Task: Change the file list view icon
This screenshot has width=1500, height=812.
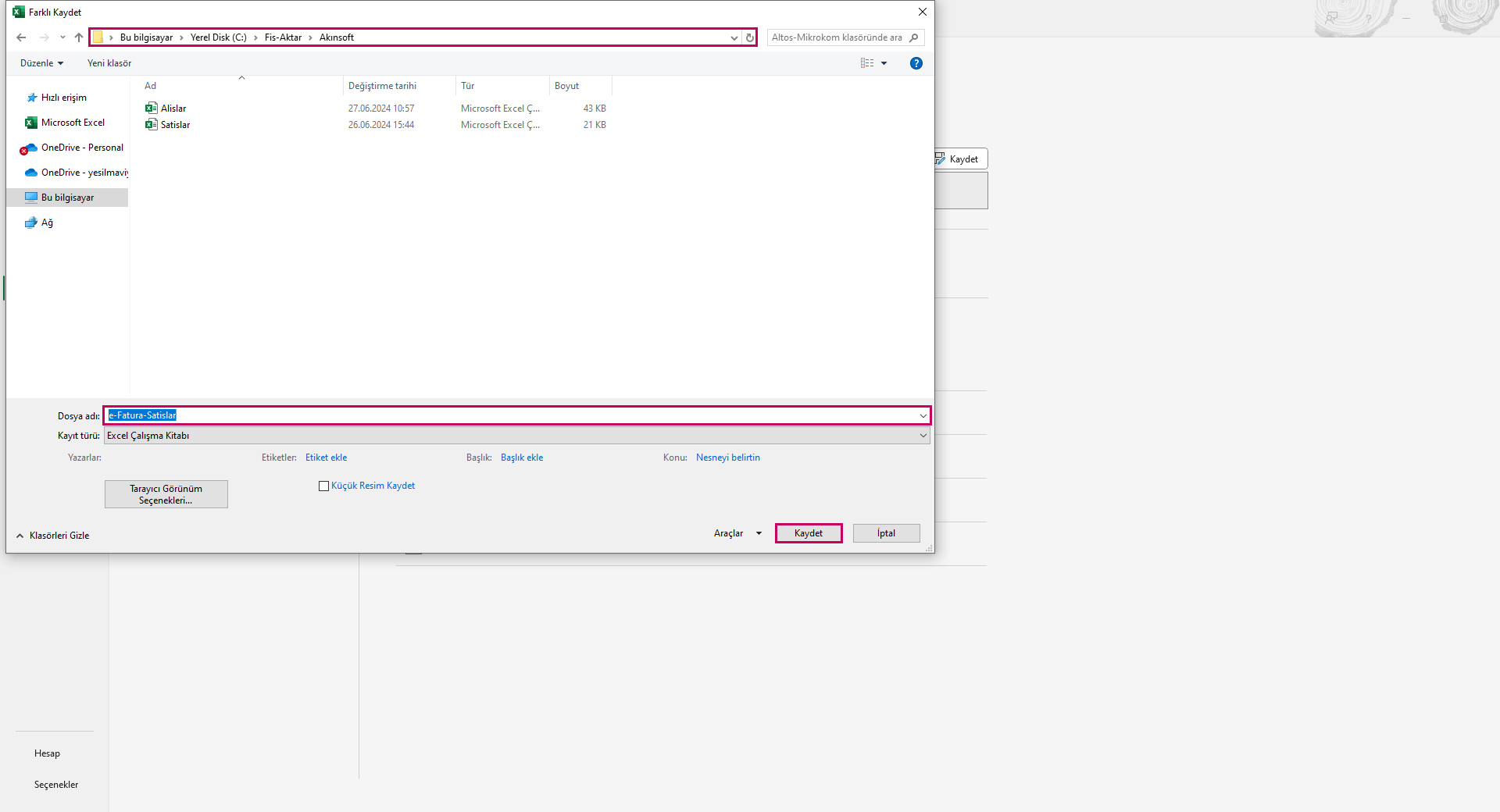Action: click(867, 63)
